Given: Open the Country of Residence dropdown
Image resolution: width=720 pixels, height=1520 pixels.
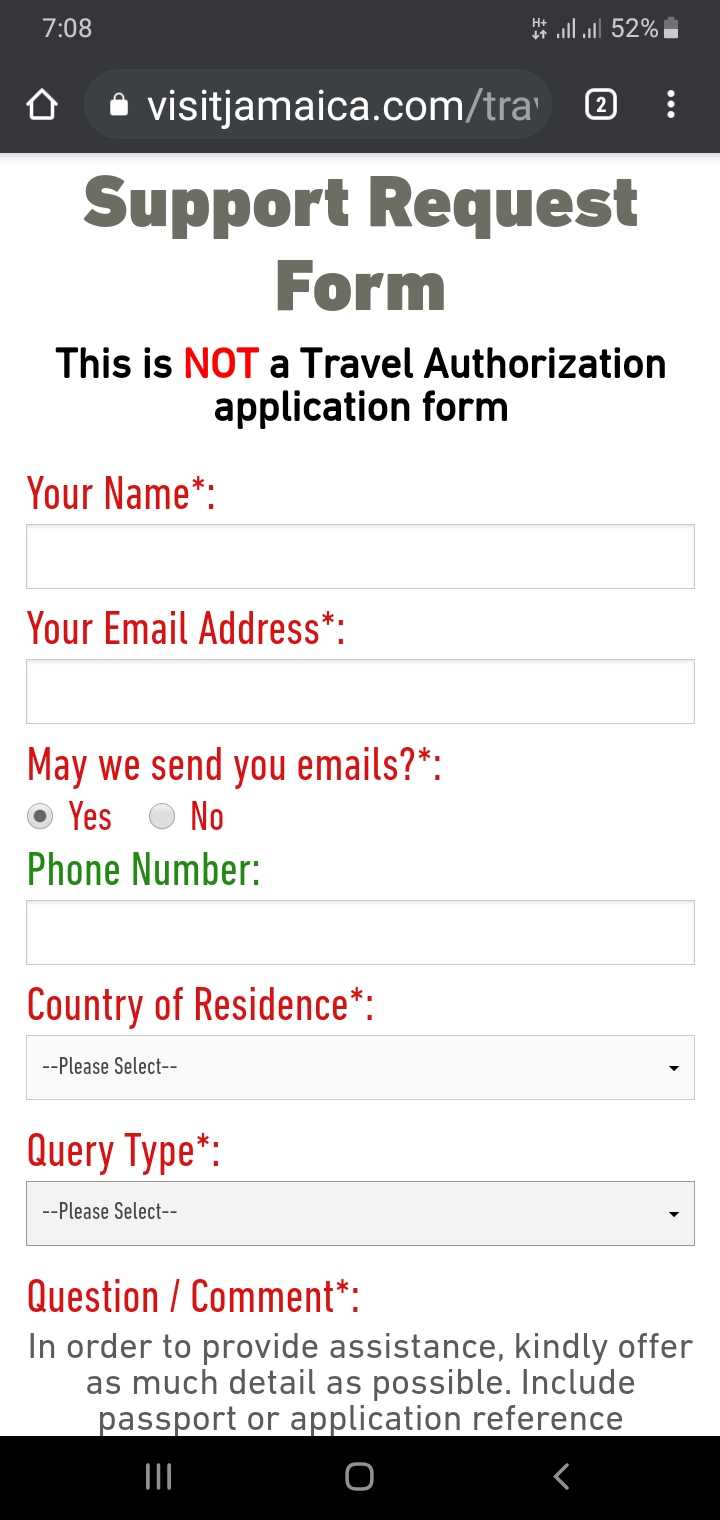Looking at the screenshot, I should coord(360,1067).
